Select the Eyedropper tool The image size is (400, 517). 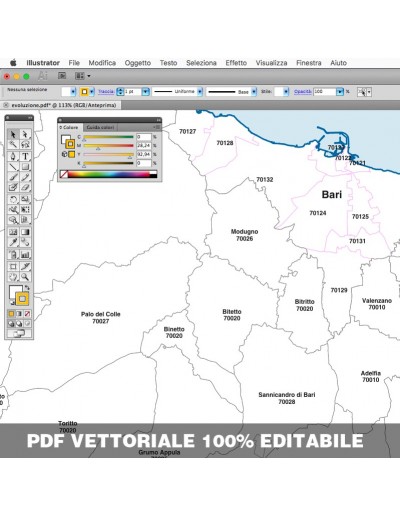[x=13, y=242]
